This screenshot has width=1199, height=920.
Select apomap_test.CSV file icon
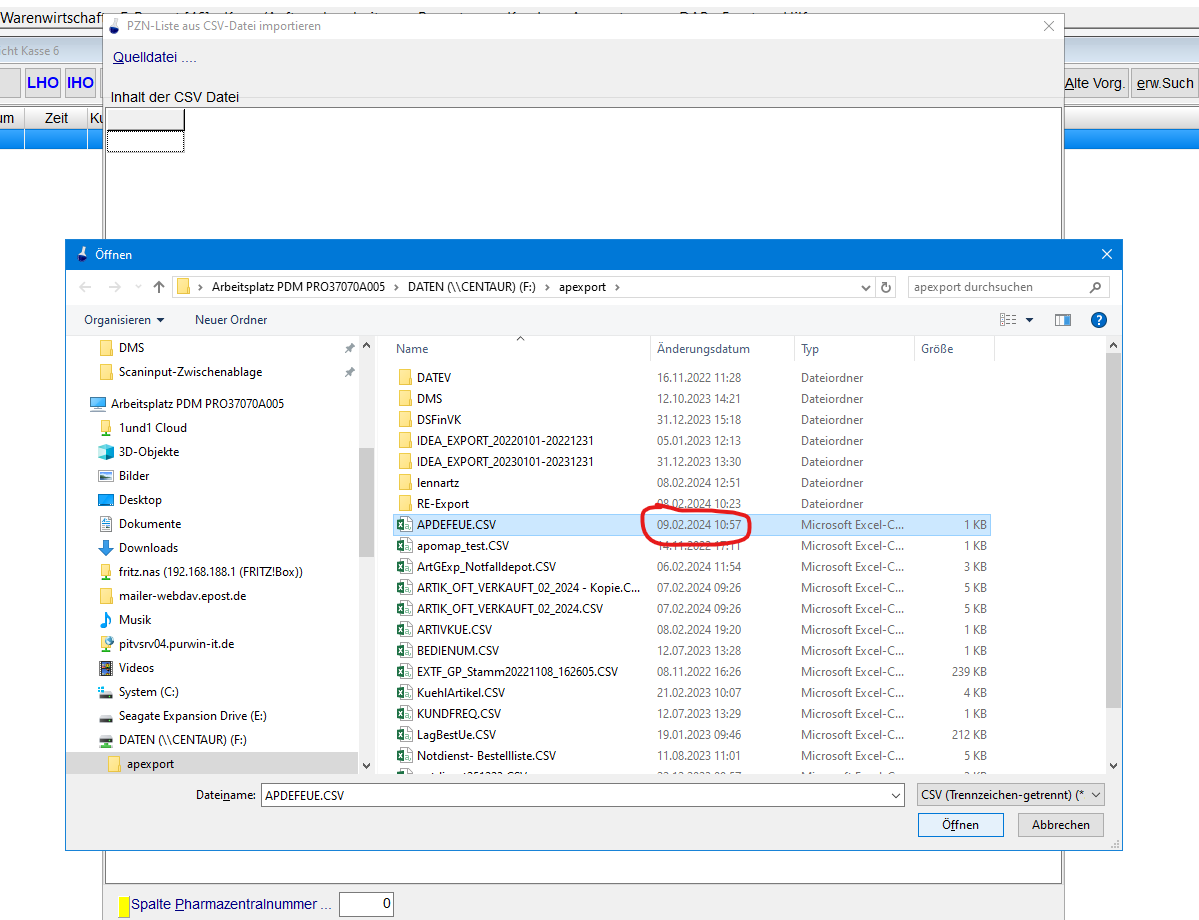(404, 546)
